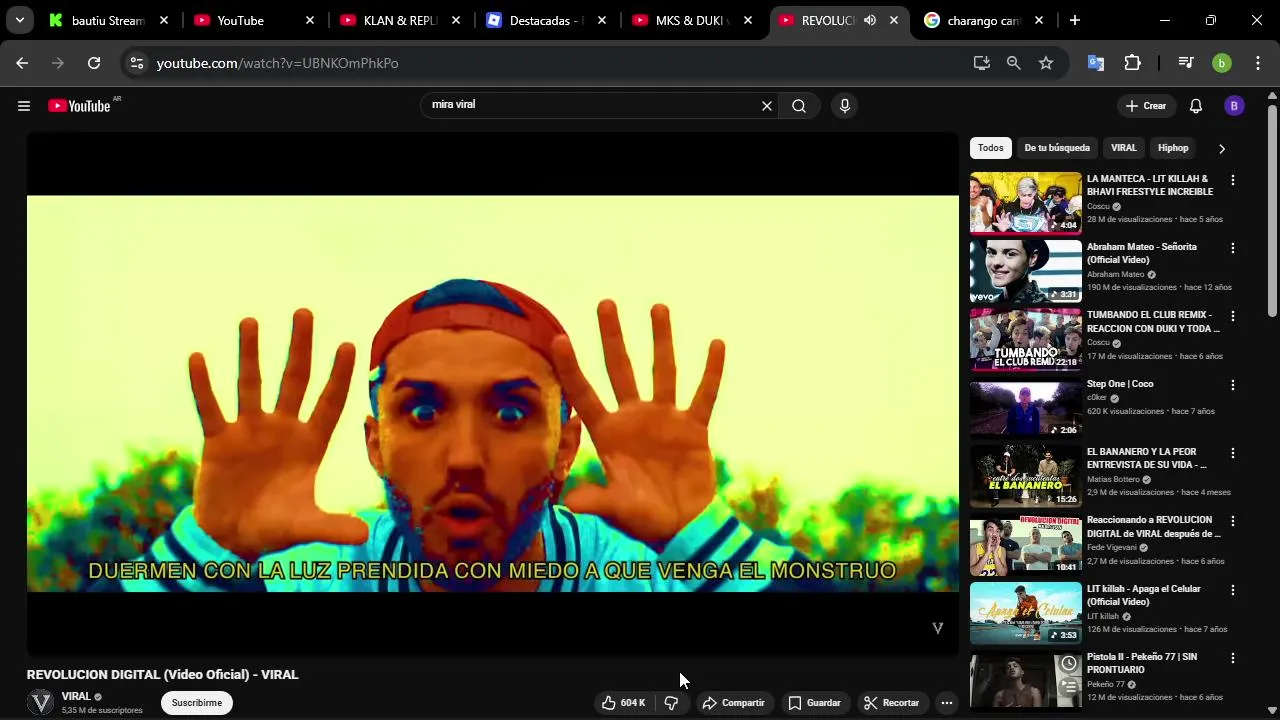The height and width of the screenshot is (720, 1280).
Task: Open options for Pistola II Pekeño 77
Action: click(x=1232, y=658)
